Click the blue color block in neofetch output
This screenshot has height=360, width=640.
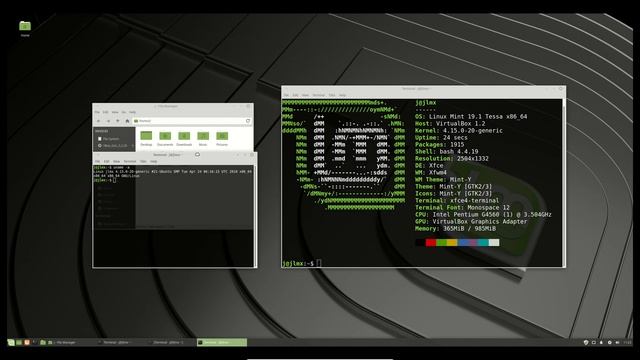click(x=462, y=242)
